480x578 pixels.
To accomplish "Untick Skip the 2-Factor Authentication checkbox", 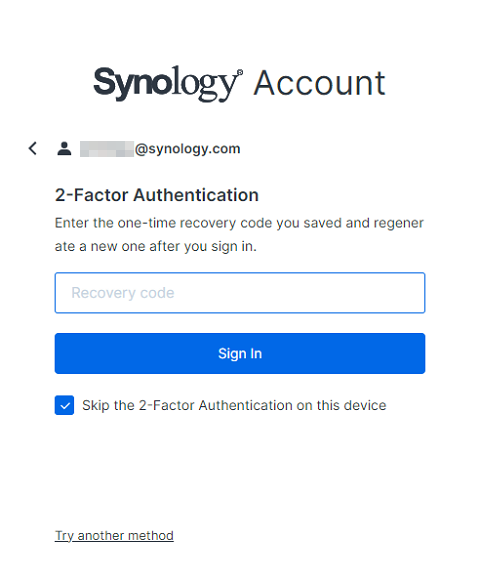I will [x=65, y=405].
